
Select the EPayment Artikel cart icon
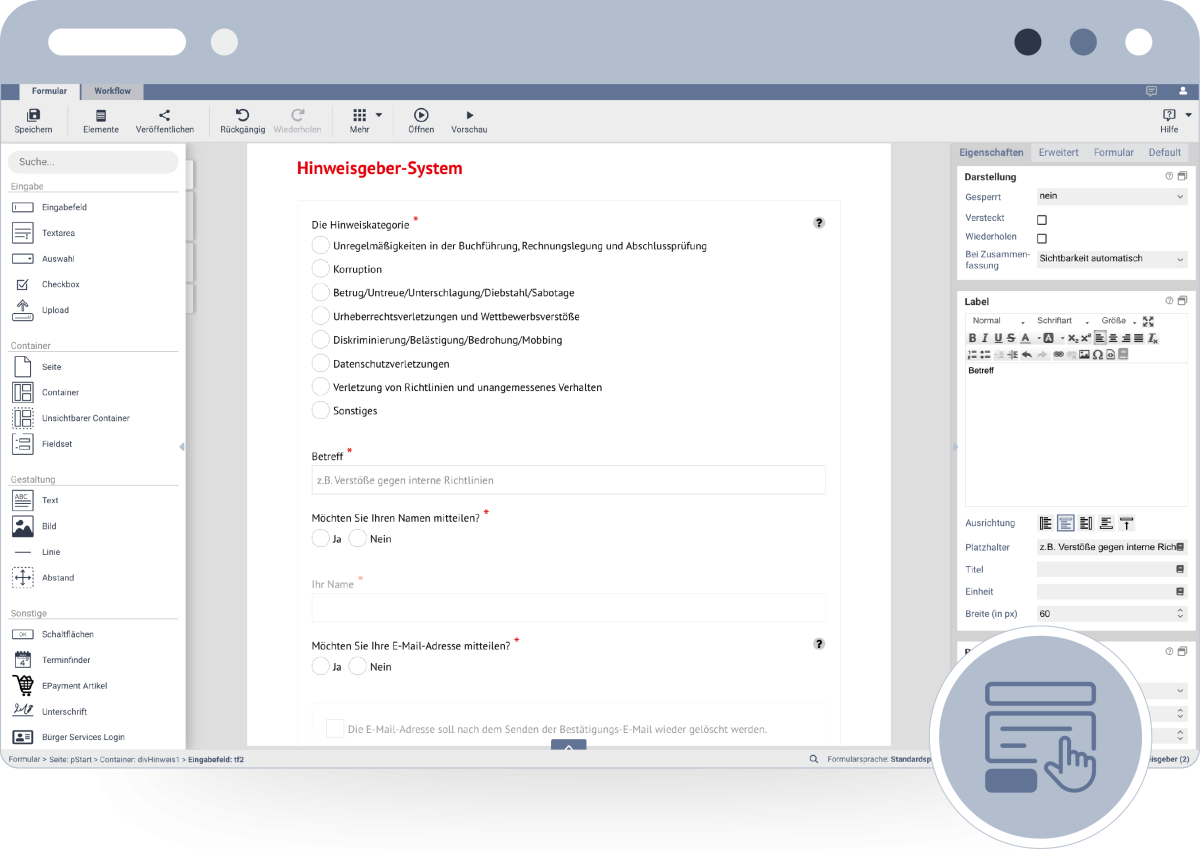[23, 685]
